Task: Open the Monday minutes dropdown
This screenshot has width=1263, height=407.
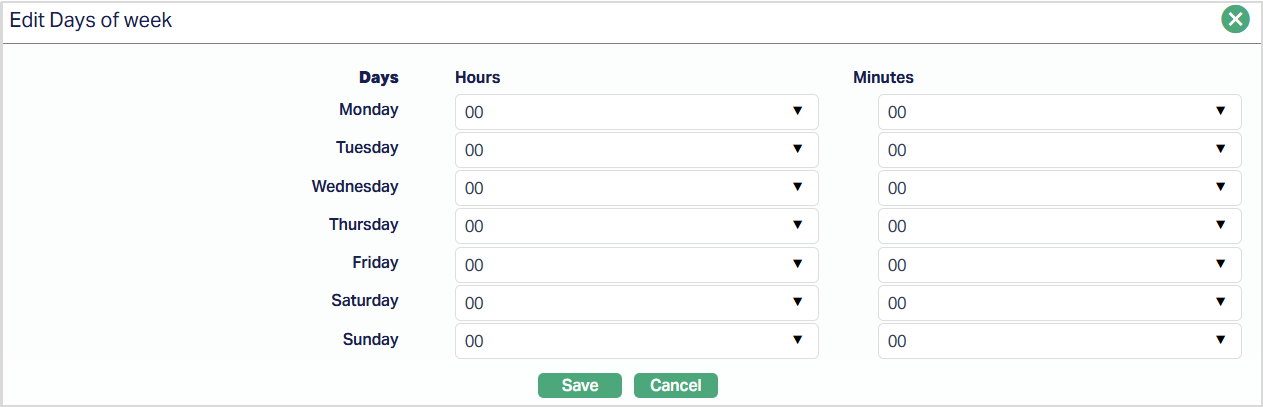Action: tap(1059, 112)
